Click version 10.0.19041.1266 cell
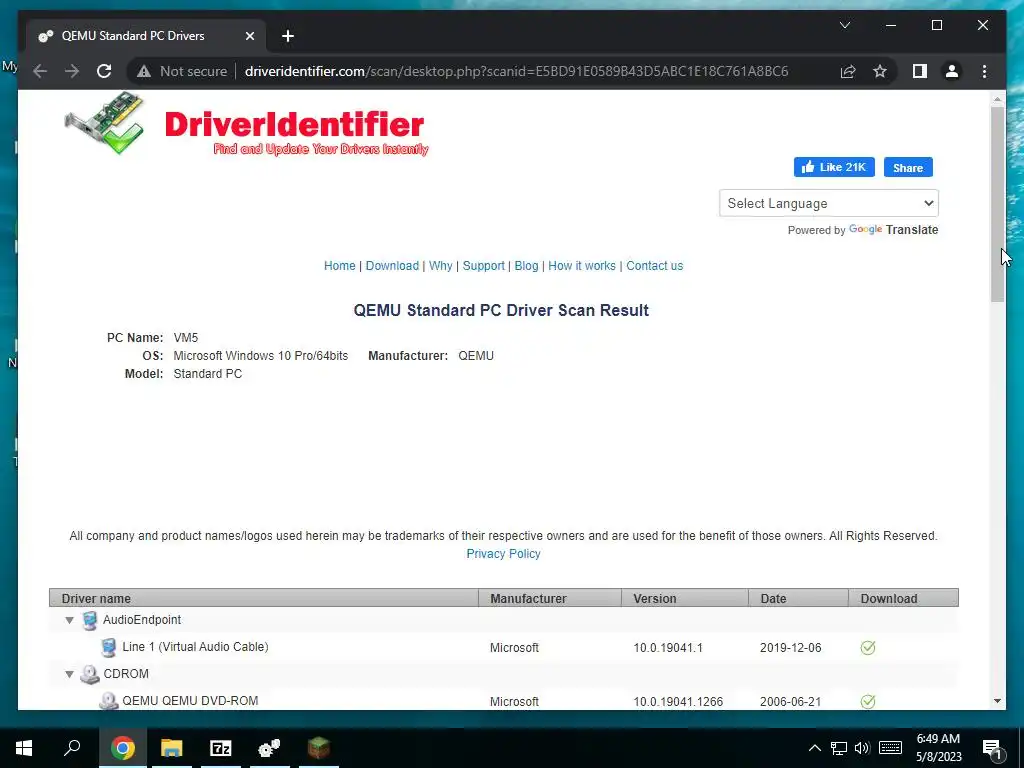The image size is (1024, 768). [678, 701]
